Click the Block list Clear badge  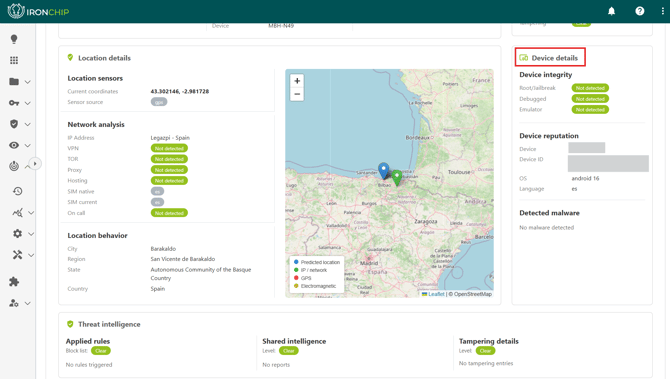coord(101,351)
